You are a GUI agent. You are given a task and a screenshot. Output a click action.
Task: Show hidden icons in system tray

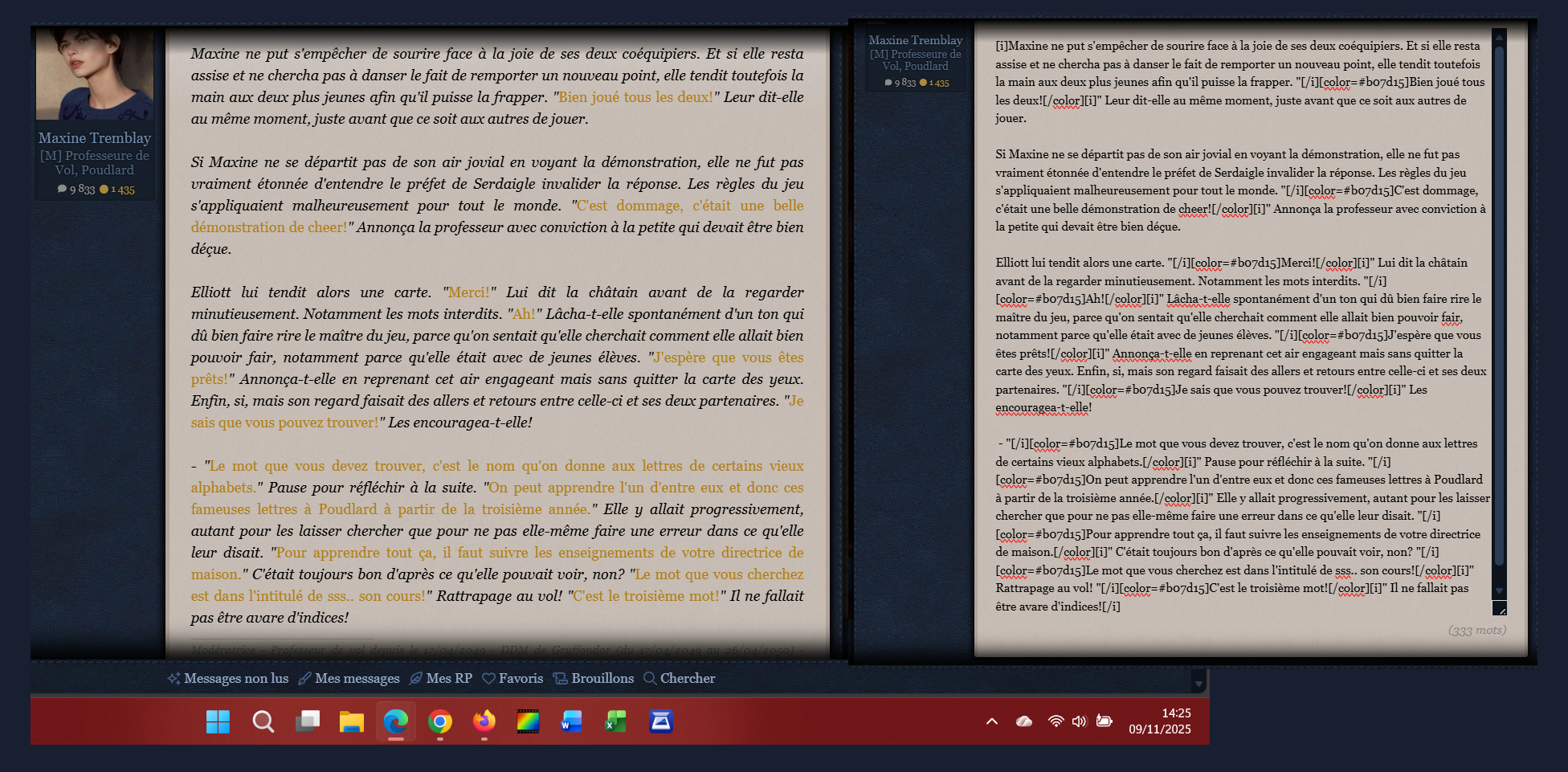[992, 721]
